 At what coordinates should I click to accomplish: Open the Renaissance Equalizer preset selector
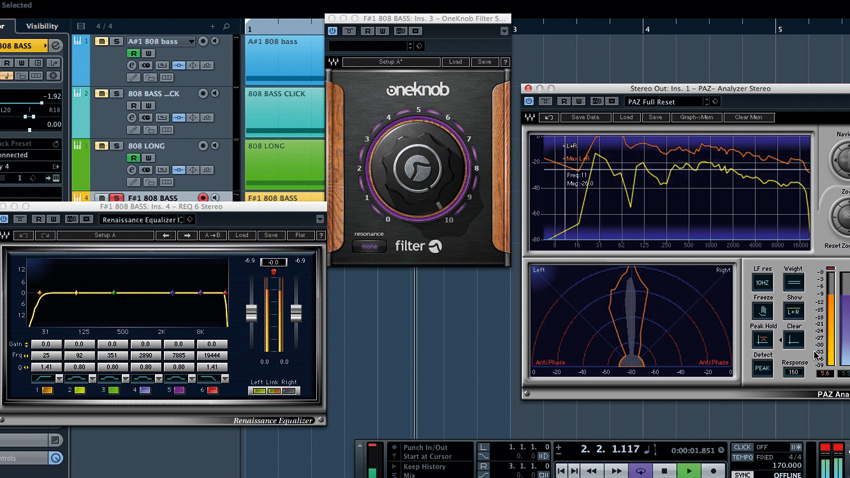coord(141,219)
